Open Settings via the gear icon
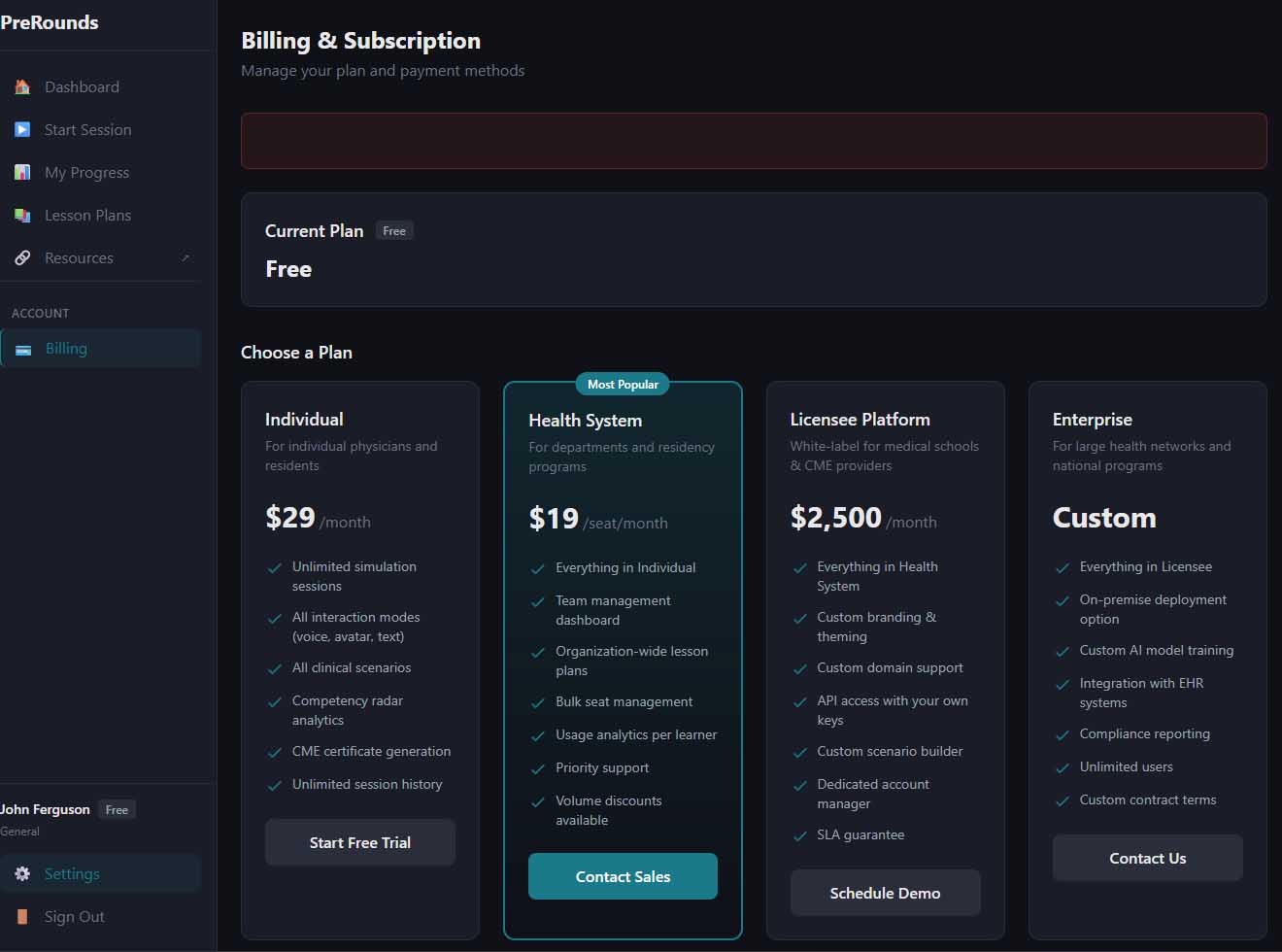This screenshot has height=952, width=1282. pos(21,873)
